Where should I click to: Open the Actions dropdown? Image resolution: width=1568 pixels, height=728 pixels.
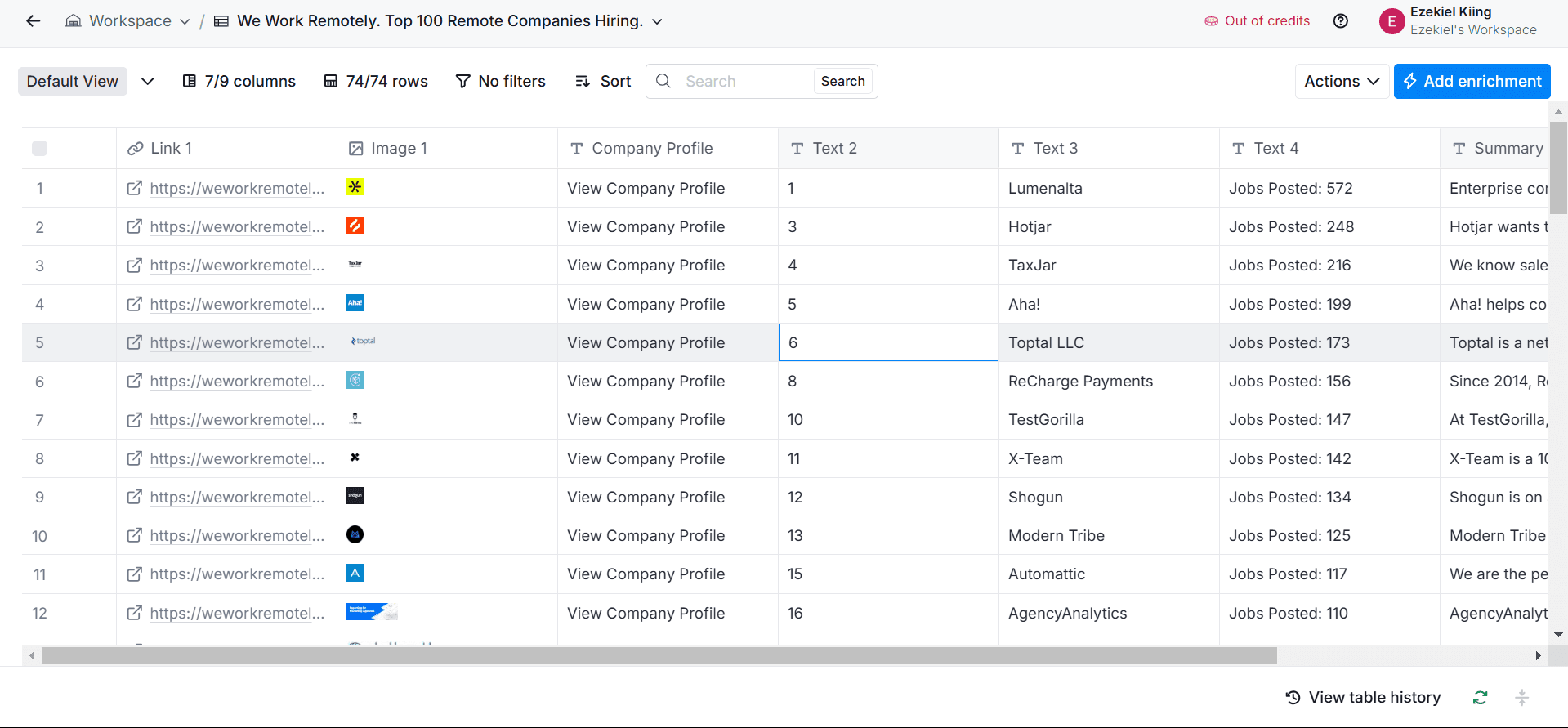[1342, 81]
